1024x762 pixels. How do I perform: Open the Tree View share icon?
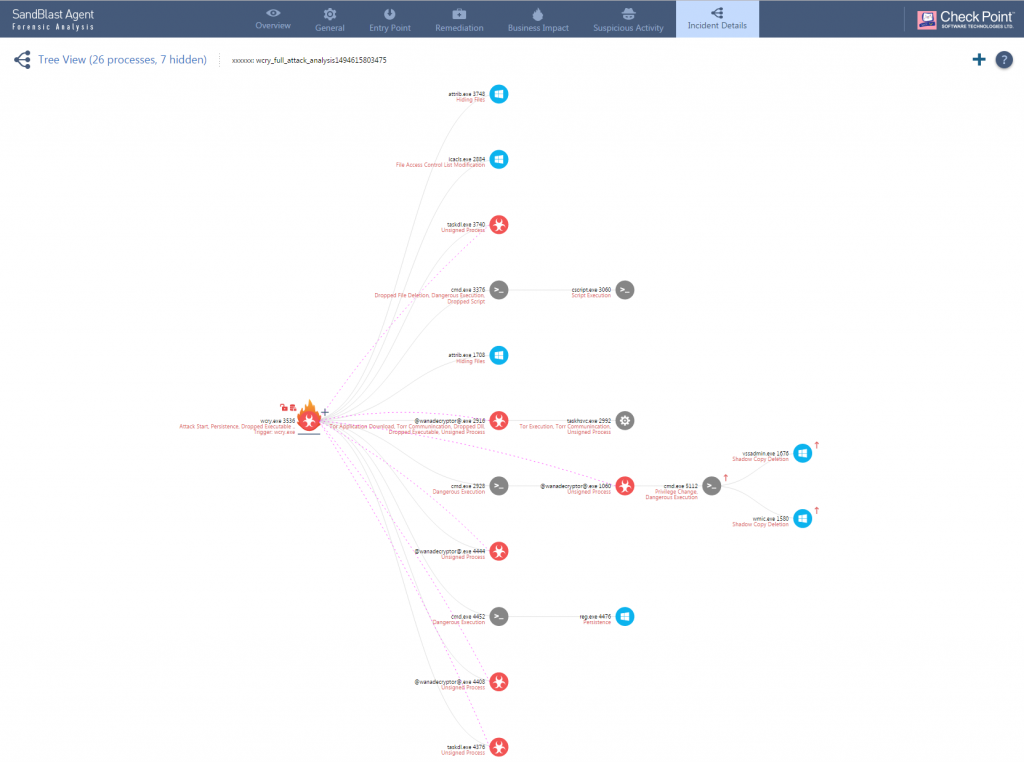(22, 59)
